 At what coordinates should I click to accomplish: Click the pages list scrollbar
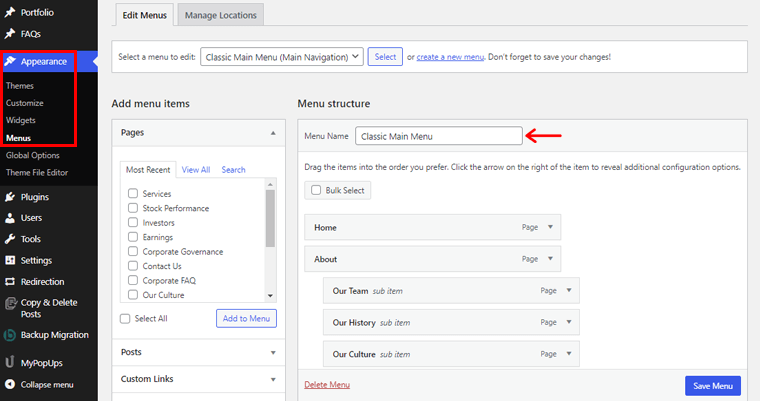pyautogui.click(x=270, y=220)
